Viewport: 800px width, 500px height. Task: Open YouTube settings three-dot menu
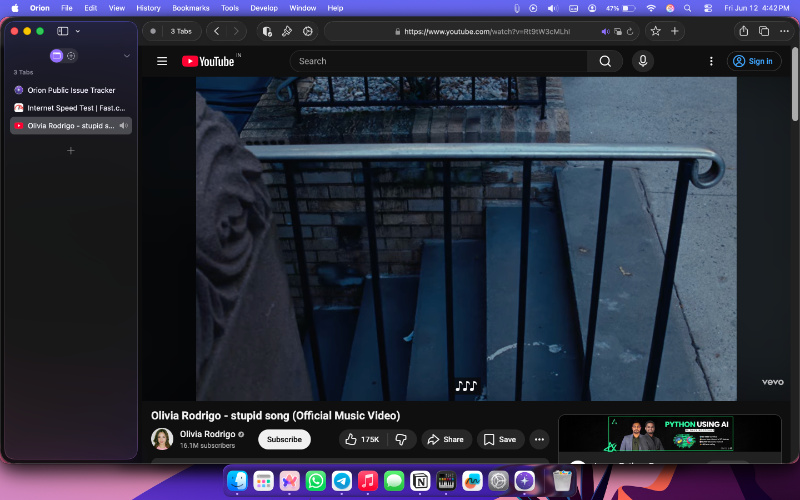tap(711, 61)
